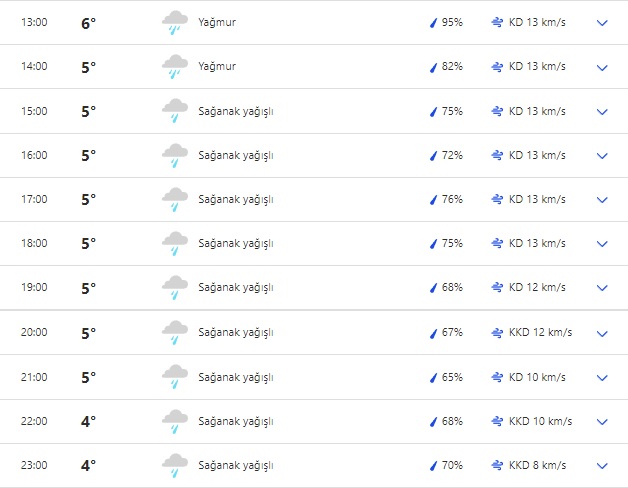Image resolution: width=628 pixels, height=488 pixels.
Task: Click the wind icon beside KKD 8 km/s
Action: pyautogui.click(x=497, y=465)
